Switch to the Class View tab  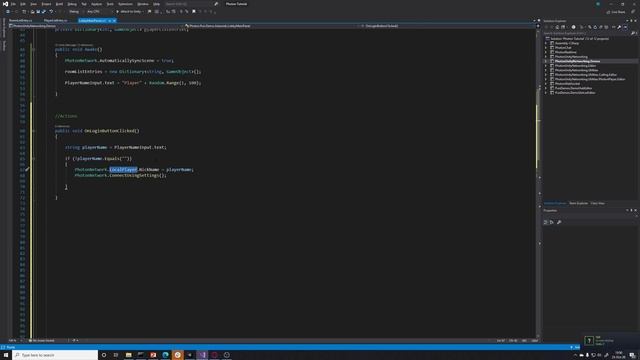(x=598, y=203)
